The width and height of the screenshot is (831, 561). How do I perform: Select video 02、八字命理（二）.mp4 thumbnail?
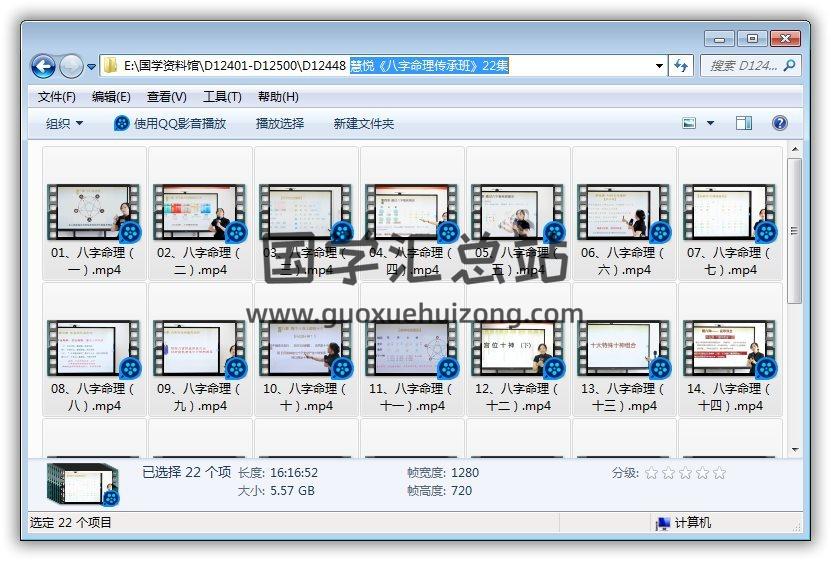click(x=200, y=212)
